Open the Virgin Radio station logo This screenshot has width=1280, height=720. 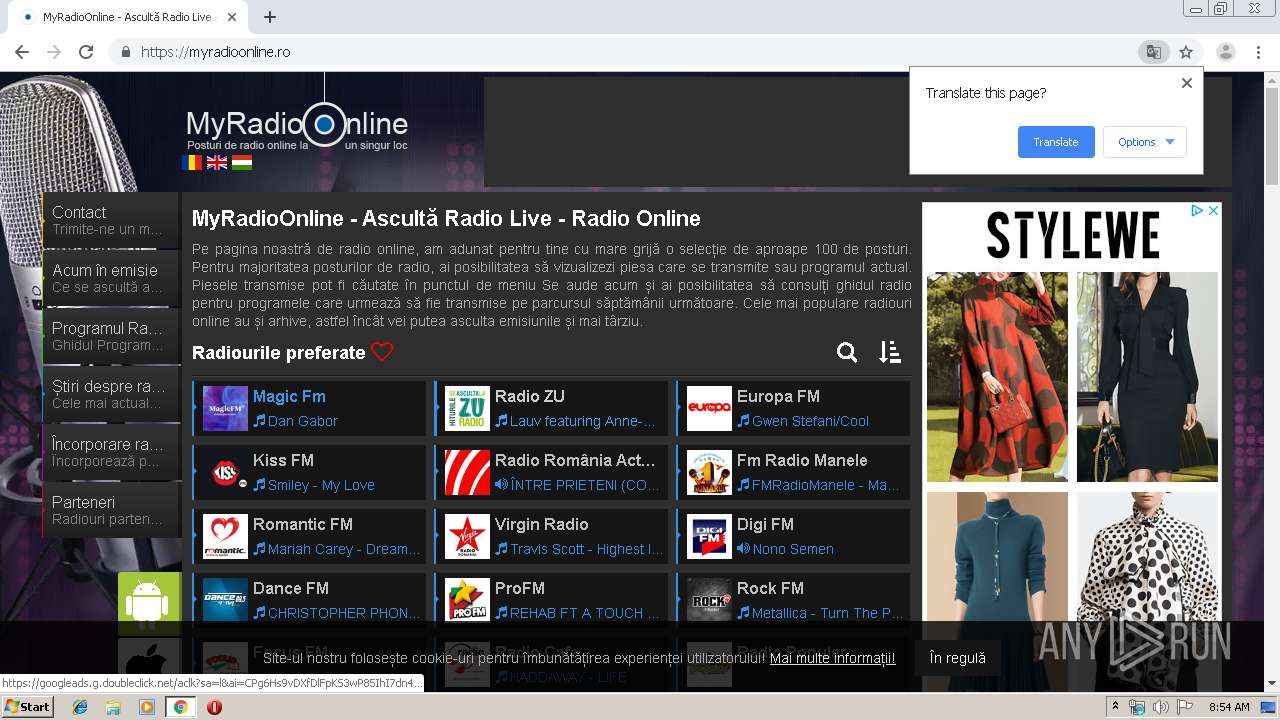467,536
